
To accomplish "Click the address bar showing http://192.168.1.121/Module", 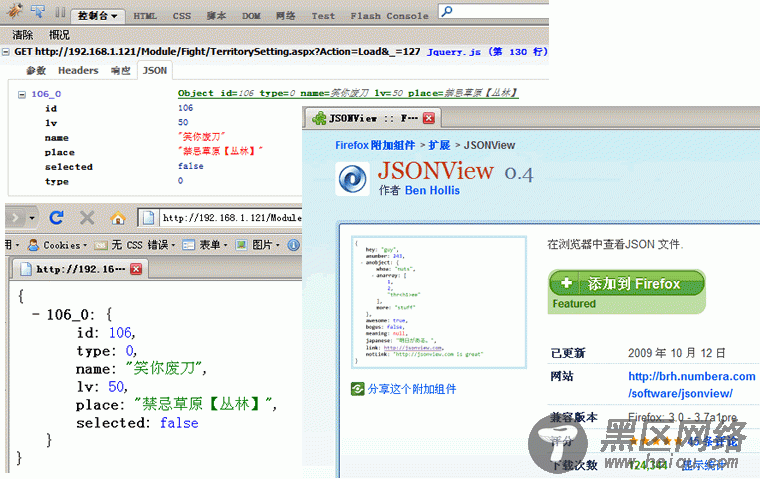I will click(x=231, y=218).
